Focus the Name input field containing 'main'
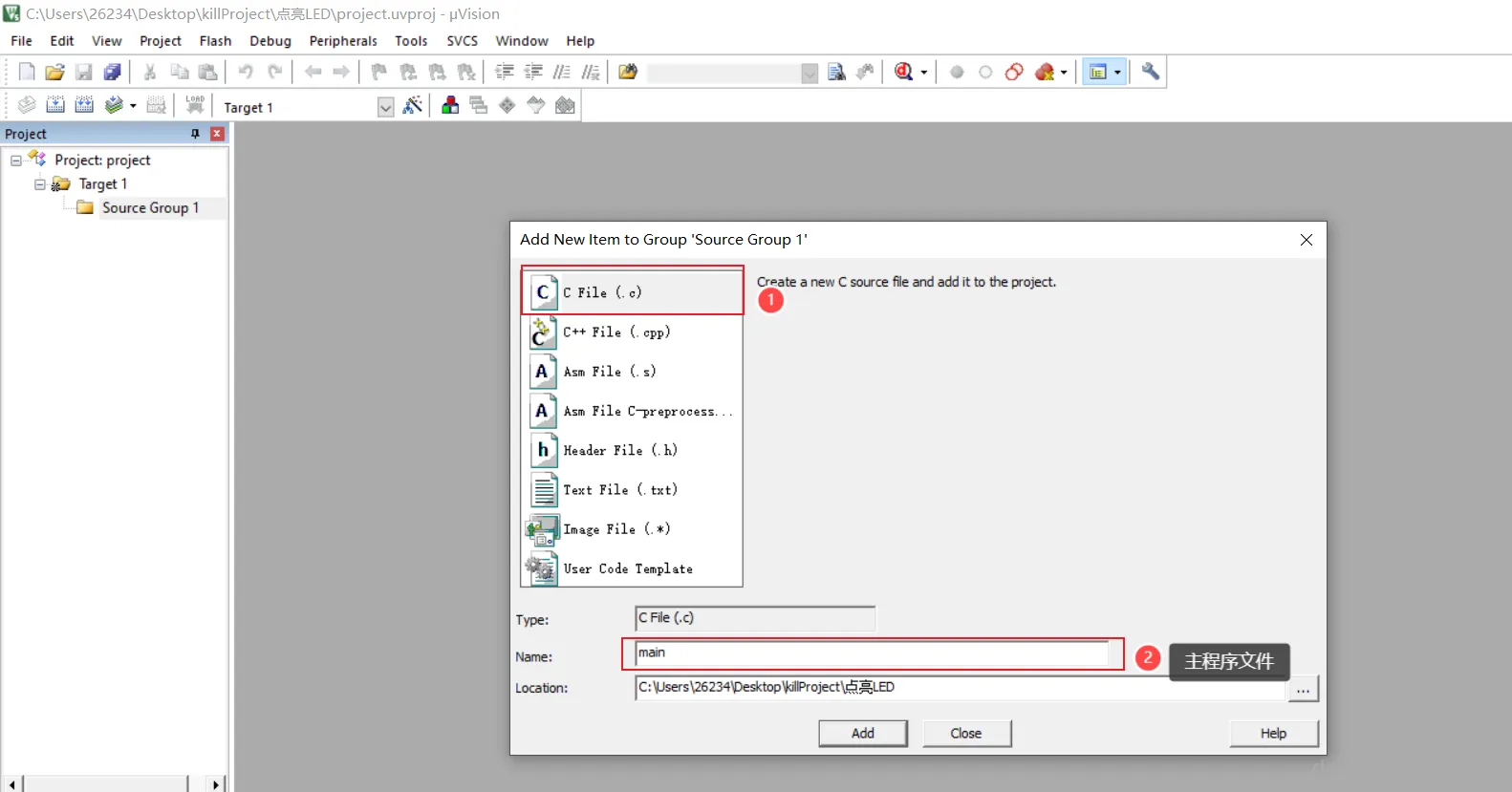Screen dimensions: 1512x792 [x=872, y=653]
